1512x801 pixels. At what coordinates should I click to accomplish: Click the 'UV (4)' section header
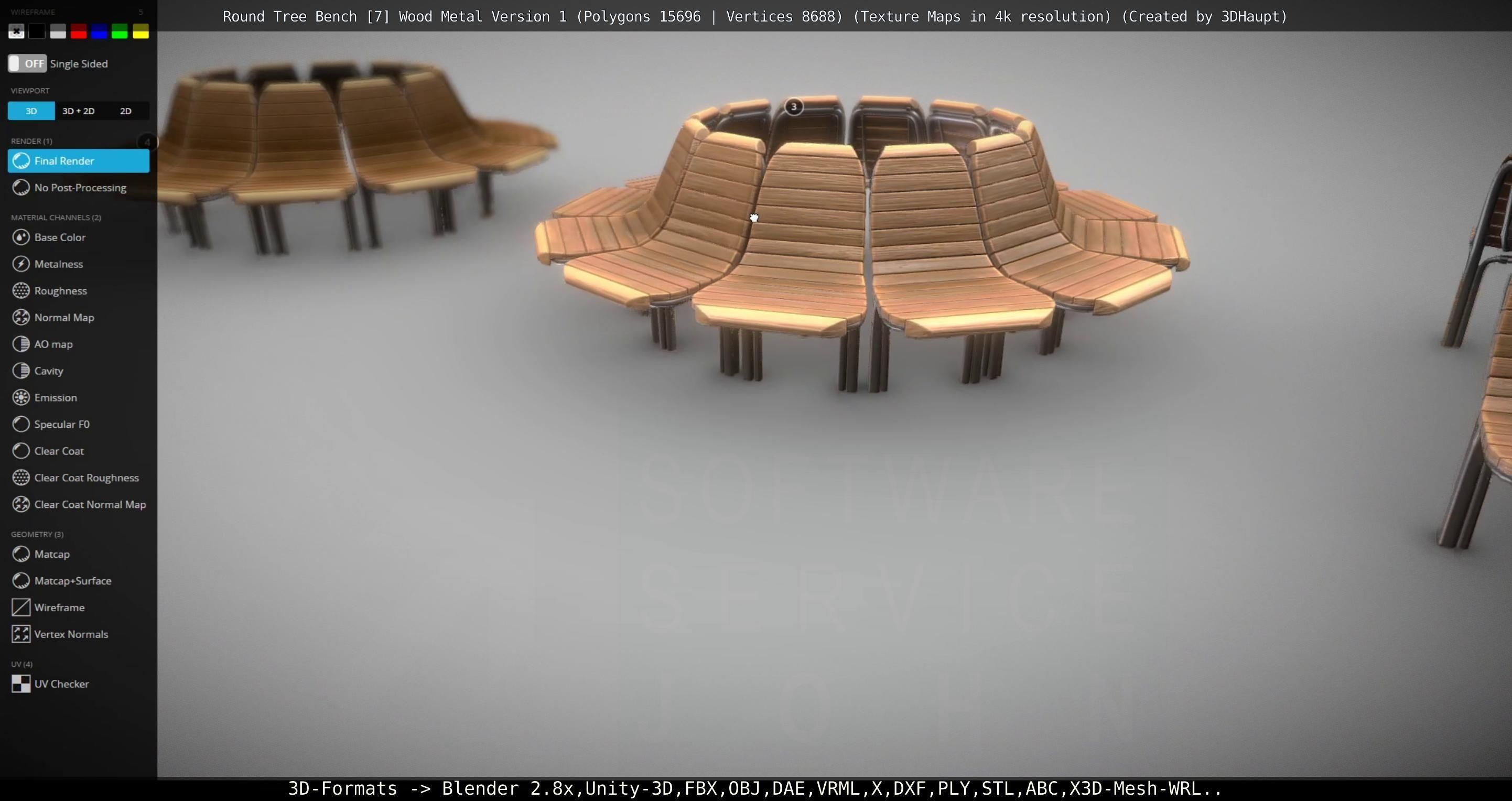(21, 664)
